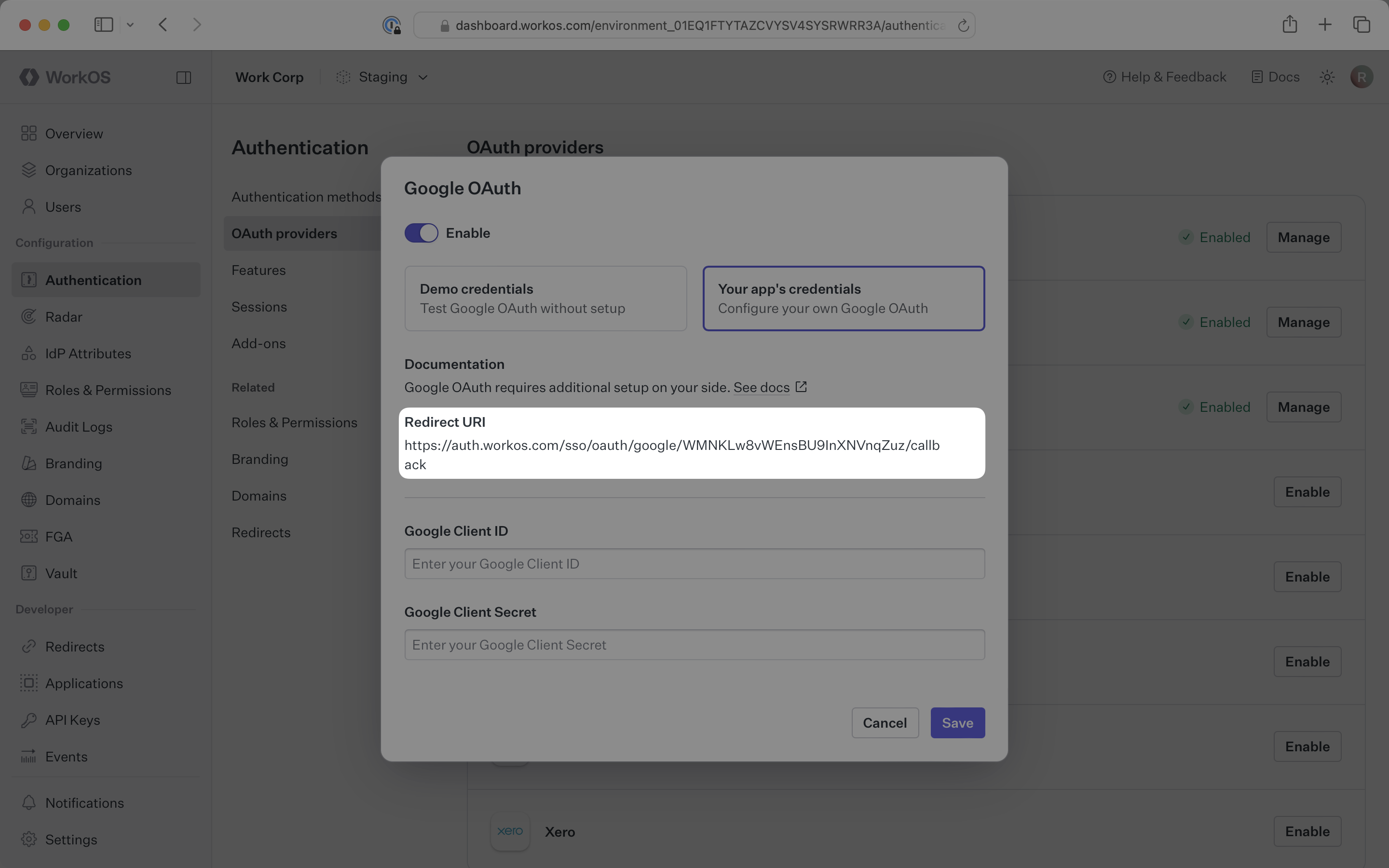Select the Demo credentials option

pyautogui.click(x=545, y=298)
